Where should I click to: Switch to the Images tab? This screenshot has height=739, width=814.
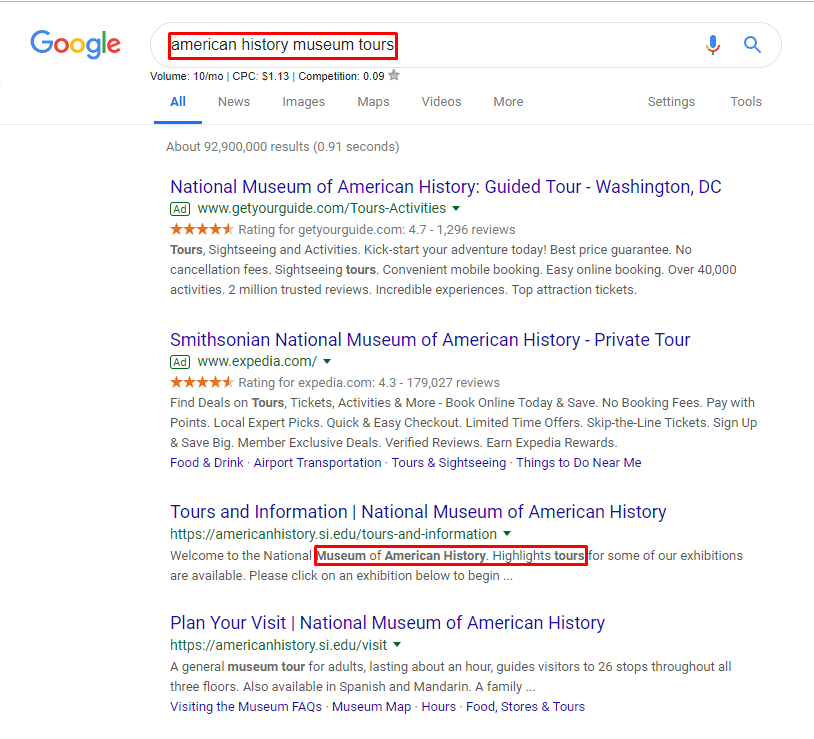tap(303, 102)
